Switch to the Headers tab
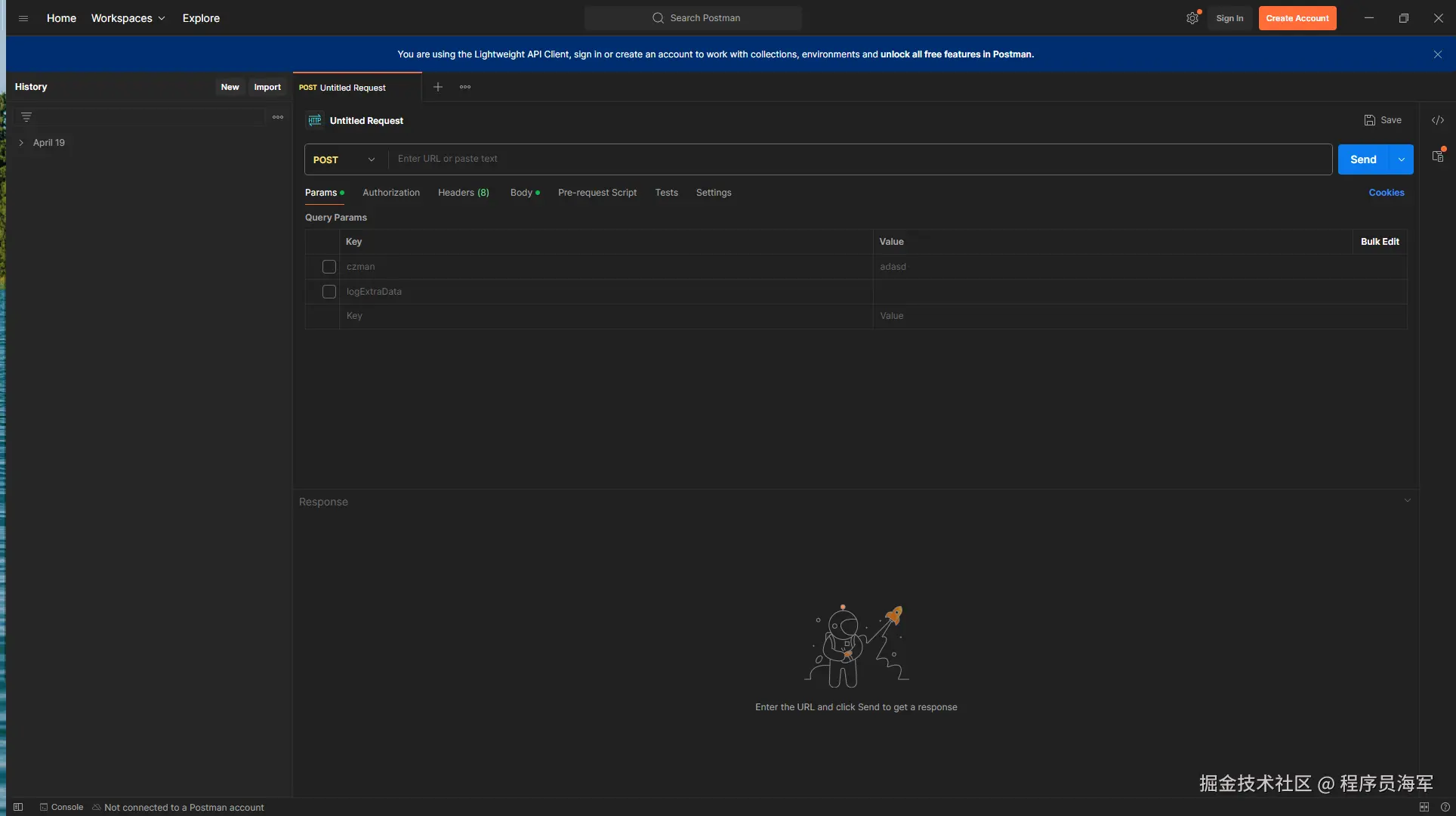The image size is (1456, 816). [463, 193]
